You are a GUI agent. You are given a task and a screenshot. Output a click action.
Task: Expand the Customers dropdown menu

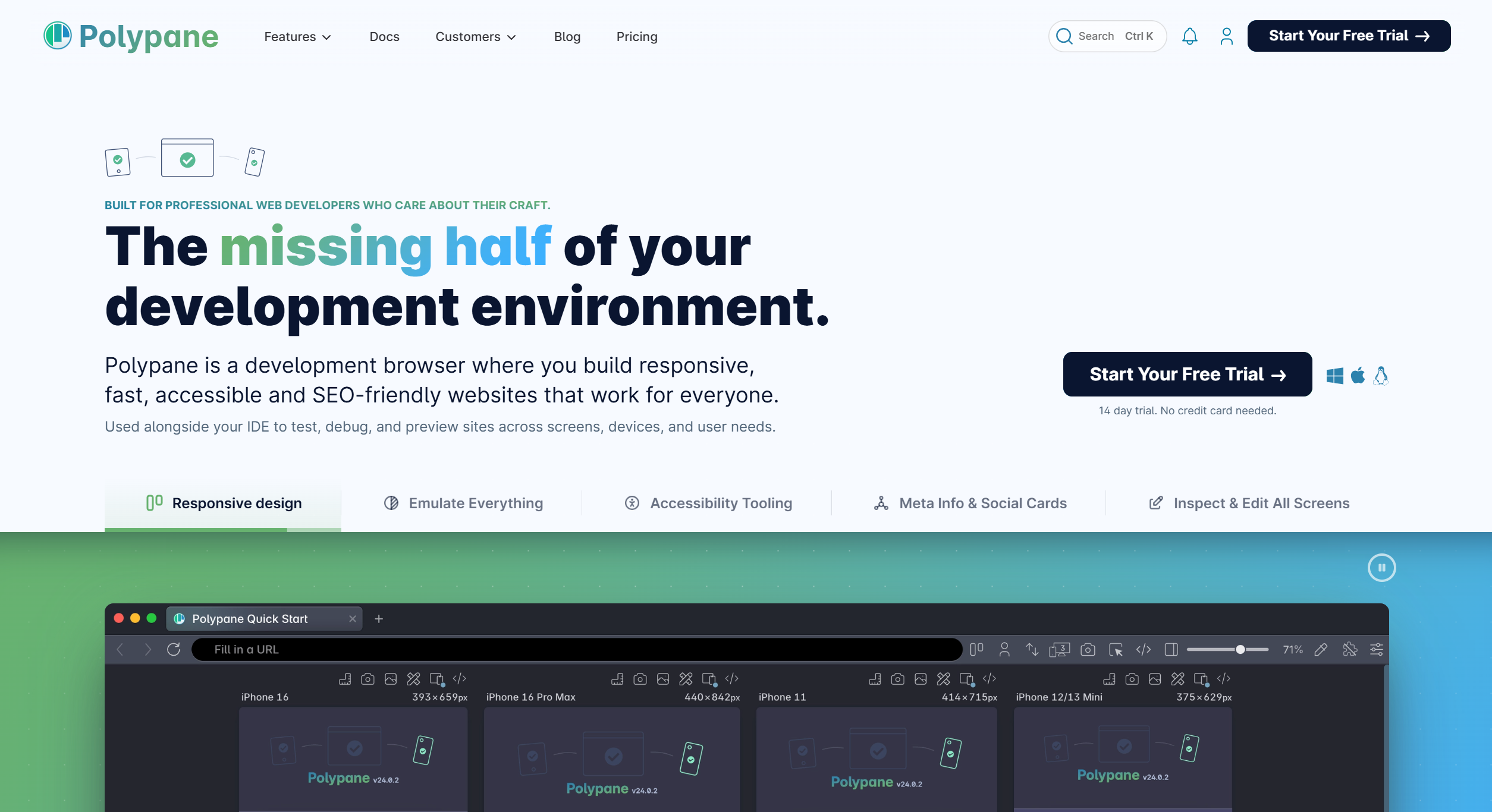475,37
